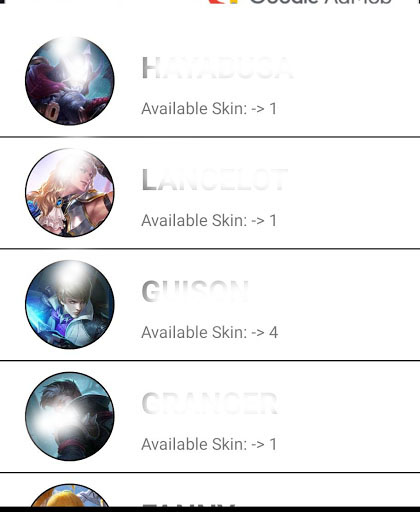This screenshot has height=512, width=420.
Task: Click the Google AdMob logo icon
Action: pyautogui.click(x=224, y=2)
